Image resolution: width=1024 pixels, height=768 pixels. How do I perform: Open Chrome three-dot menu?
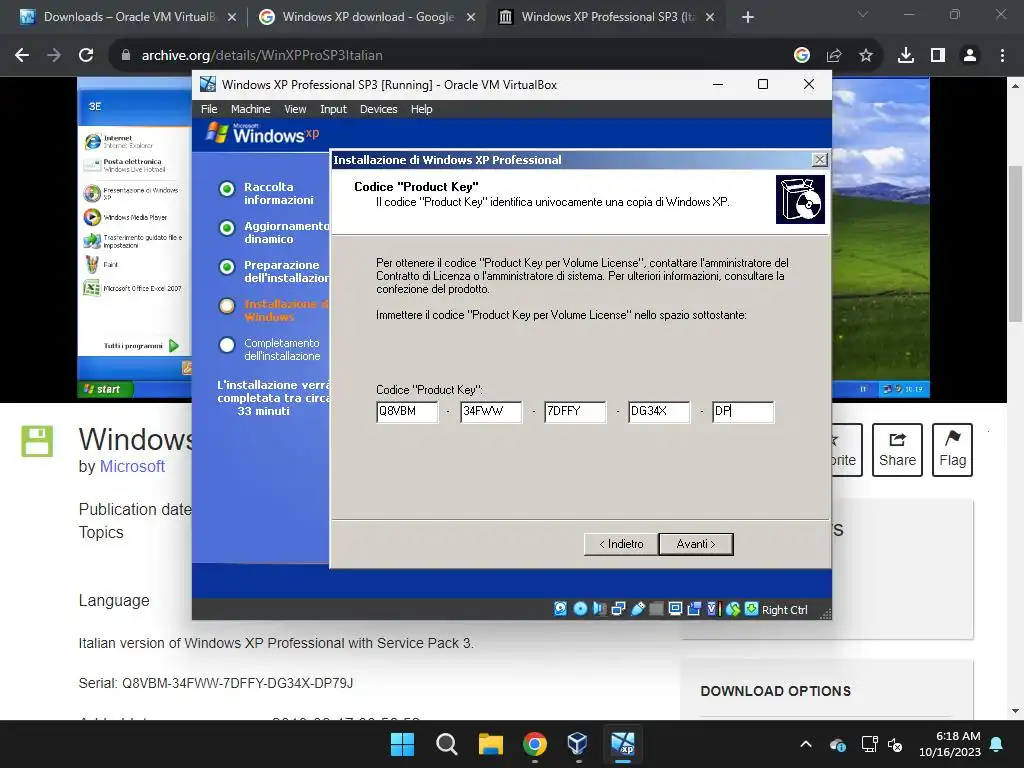(x=1002, y=55)
